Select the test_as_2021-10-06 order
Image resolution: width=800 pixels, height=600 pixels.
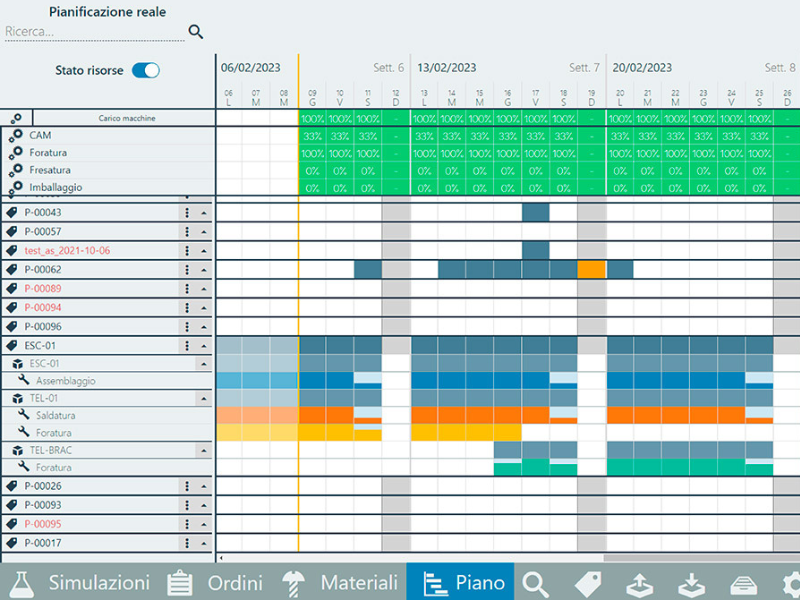point(68,251)
